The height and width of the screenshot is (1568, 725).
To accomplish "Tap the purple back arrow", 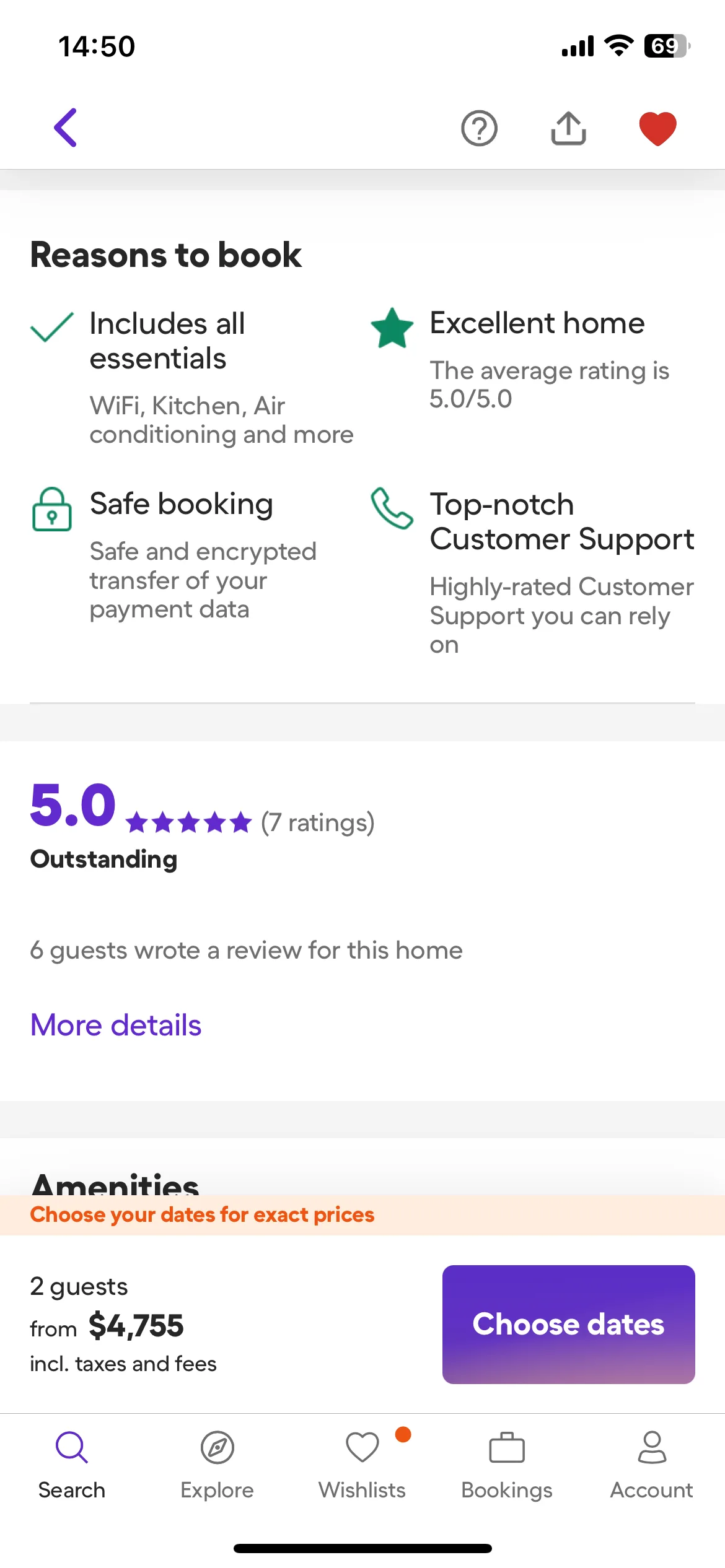I will click(x=66, y=128).
